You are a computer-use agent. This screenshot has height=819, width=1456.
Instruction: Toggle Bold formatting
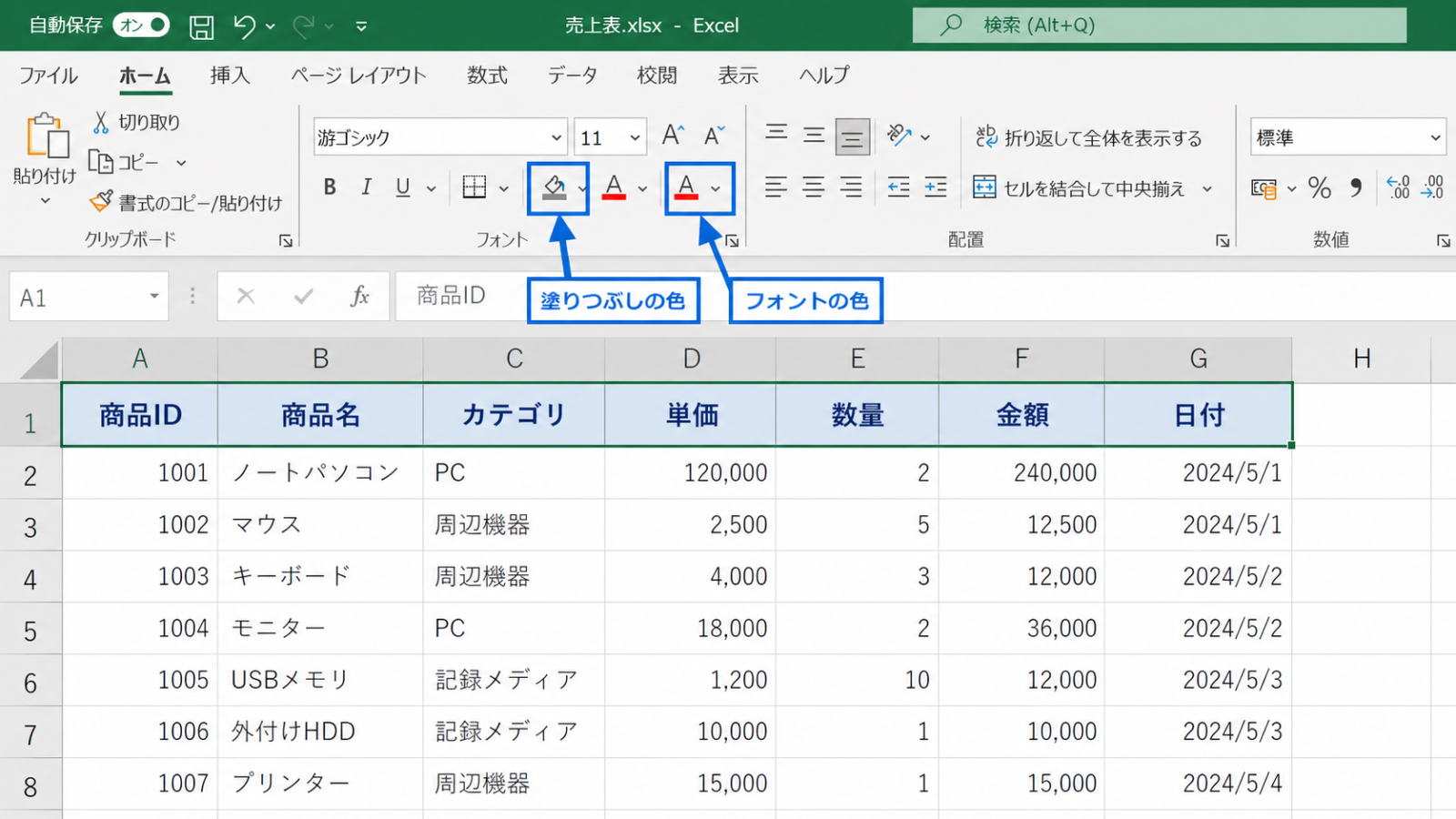coord(329,187)
